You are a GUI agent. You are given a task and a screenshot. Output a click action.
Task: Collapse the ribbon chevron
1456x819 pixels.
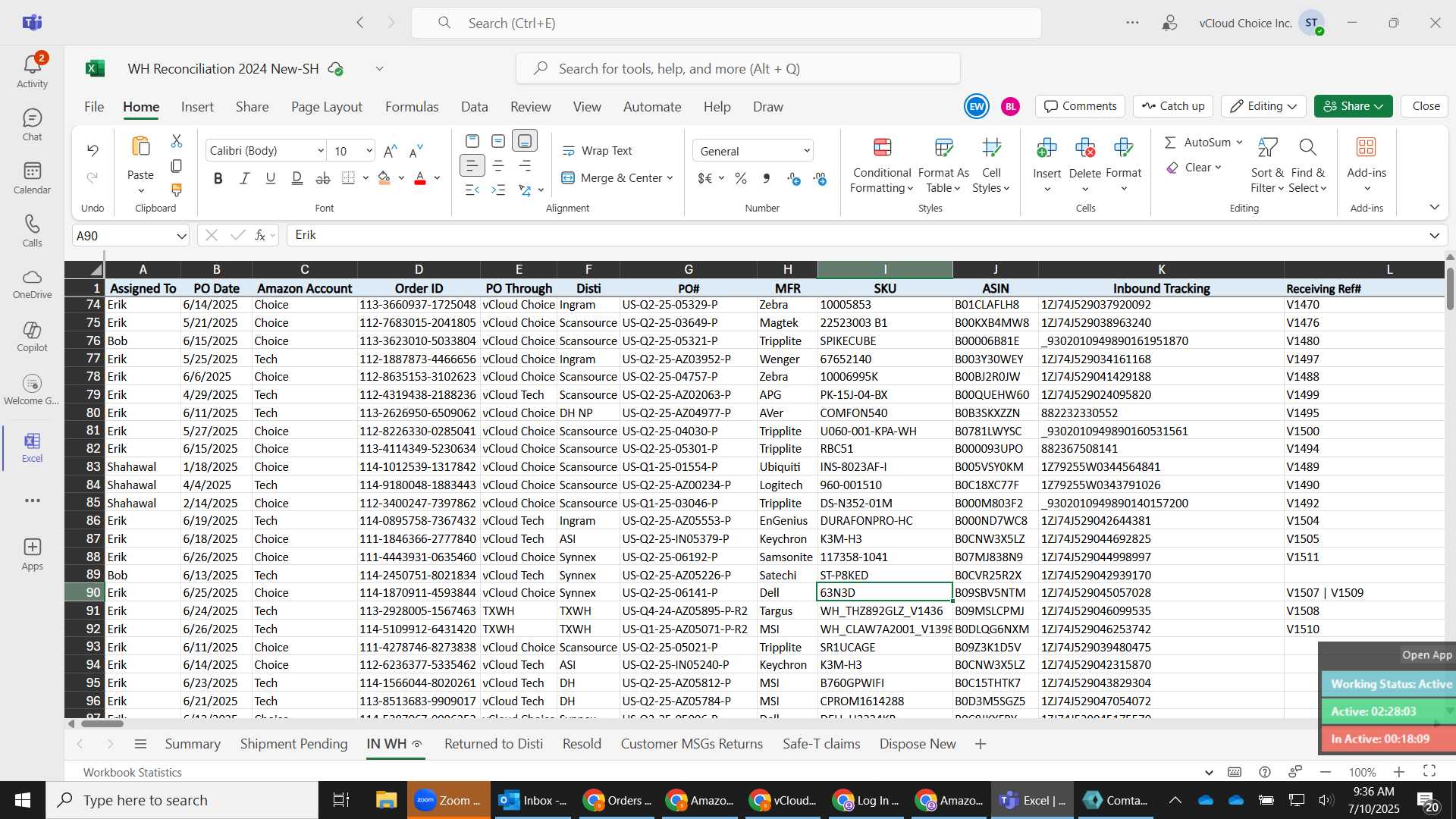click(1434, 207)
